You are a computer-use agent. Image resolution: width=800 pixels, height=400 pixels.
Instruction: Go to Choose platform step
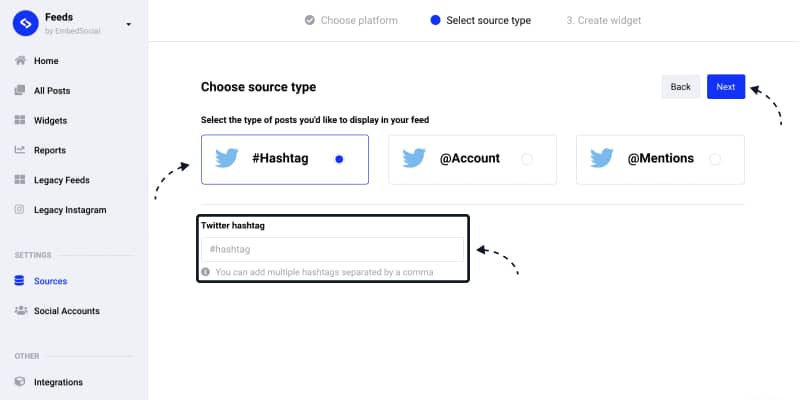pyautogui.click(x=351, y=20)
